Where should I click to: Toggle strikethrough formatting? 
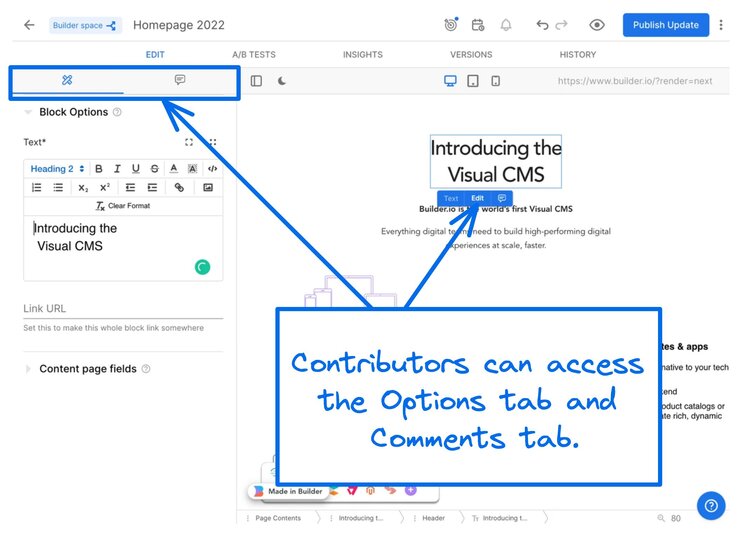tap(154, 169)
